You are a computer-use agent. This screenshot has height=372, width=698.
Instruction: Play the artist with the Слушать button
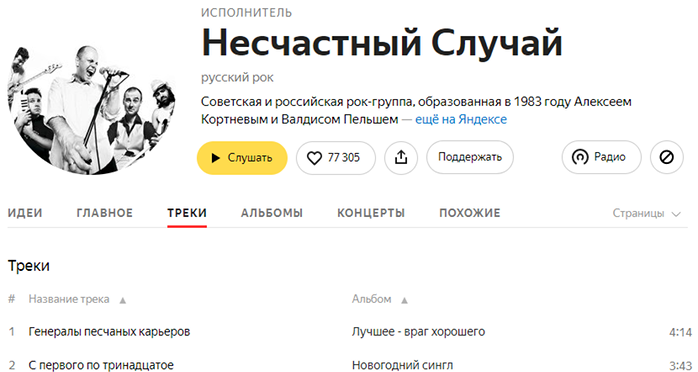(x=242, y=158)
